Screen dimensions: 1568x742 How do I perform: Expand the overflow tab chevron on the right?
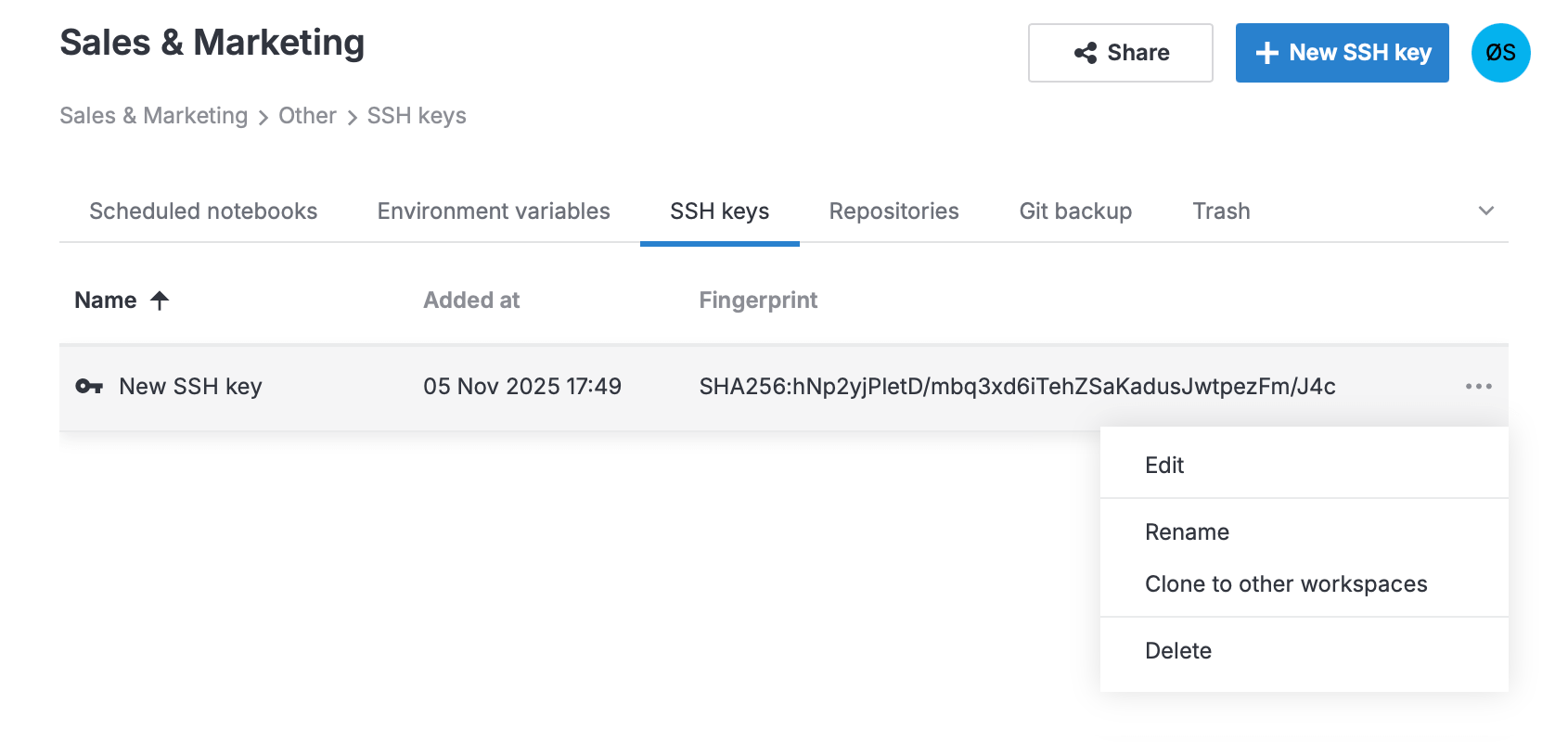(x=1485, y=211)
